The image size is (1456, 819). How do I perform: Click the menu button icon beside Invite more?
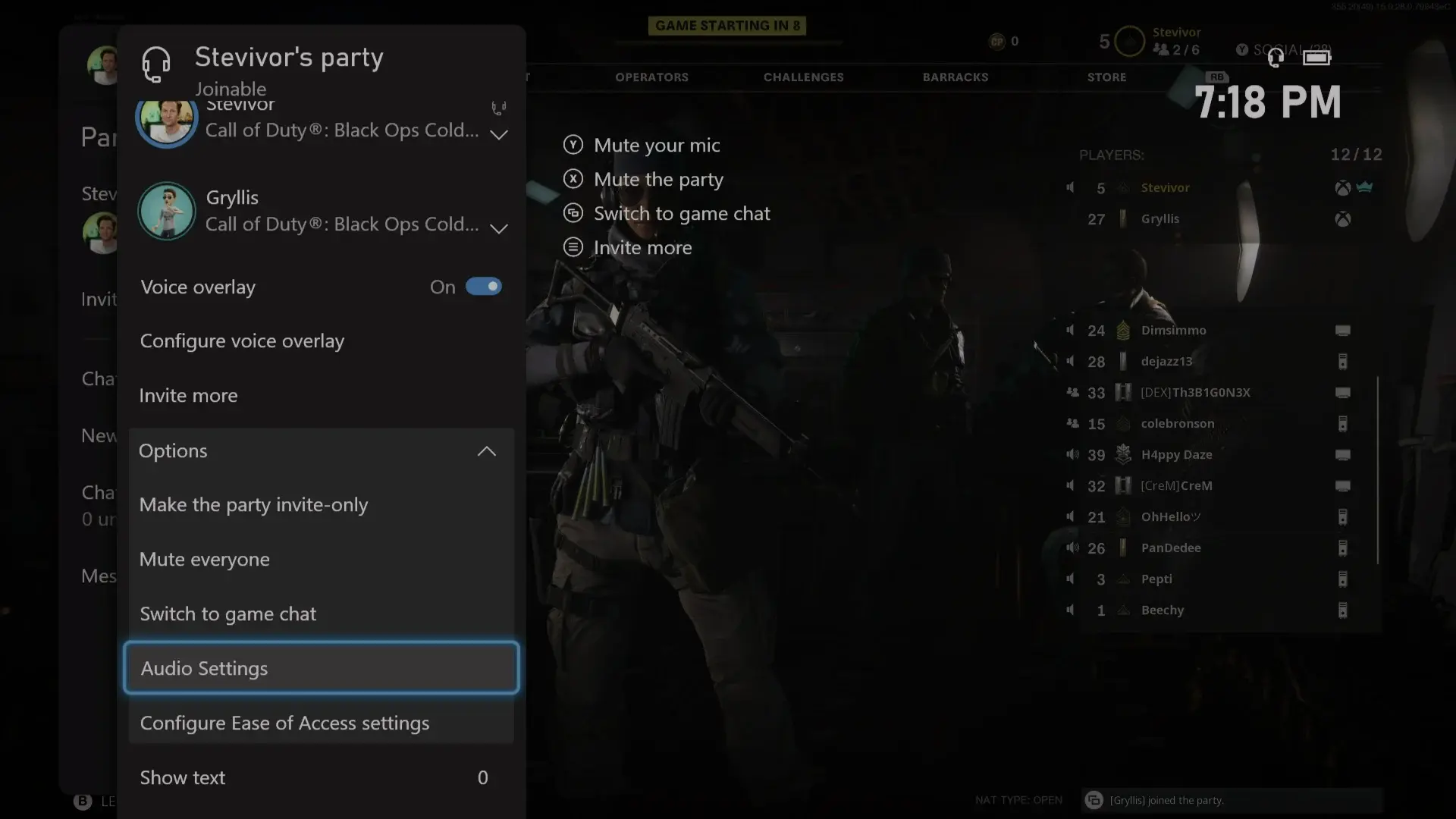(x=573, y=247)
